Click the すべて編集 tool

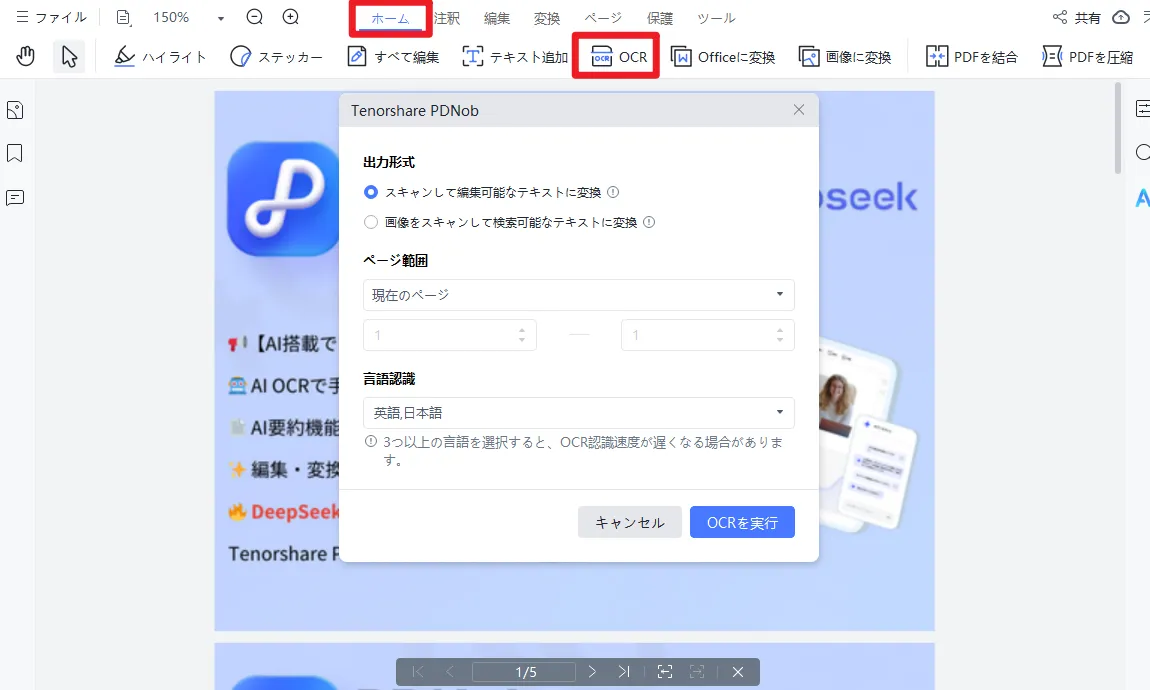pos(393,56)
